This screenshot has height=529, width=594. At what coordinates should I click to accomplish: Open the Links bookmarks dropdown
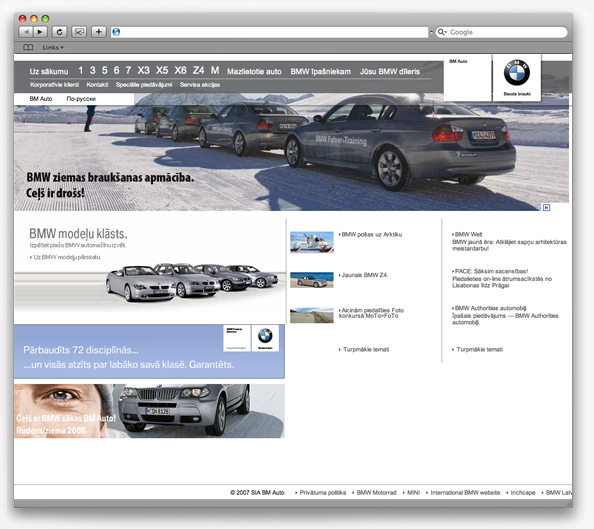point(53,47)
